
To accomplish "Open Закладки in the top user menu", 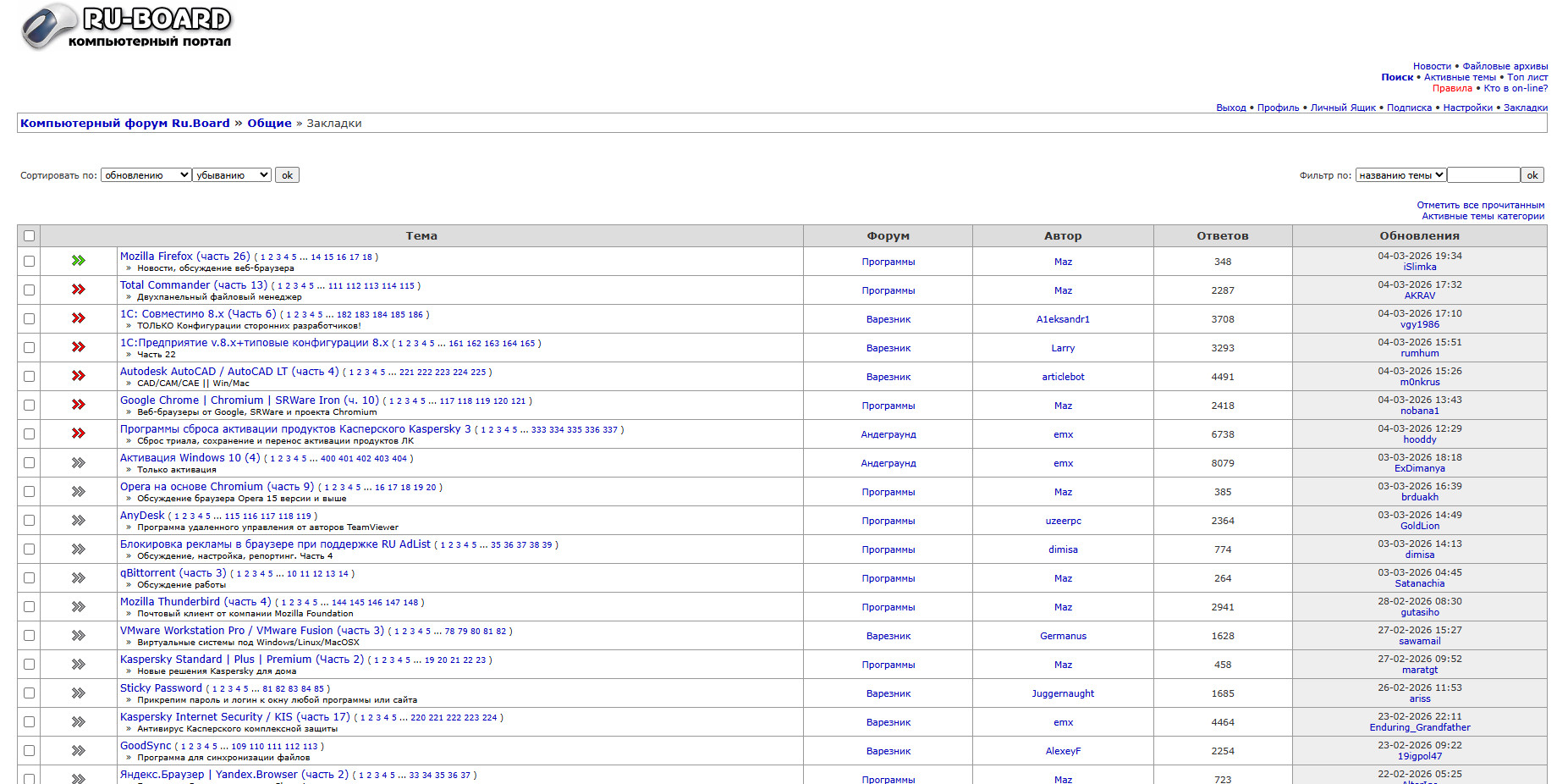I will coord(1525,108).
